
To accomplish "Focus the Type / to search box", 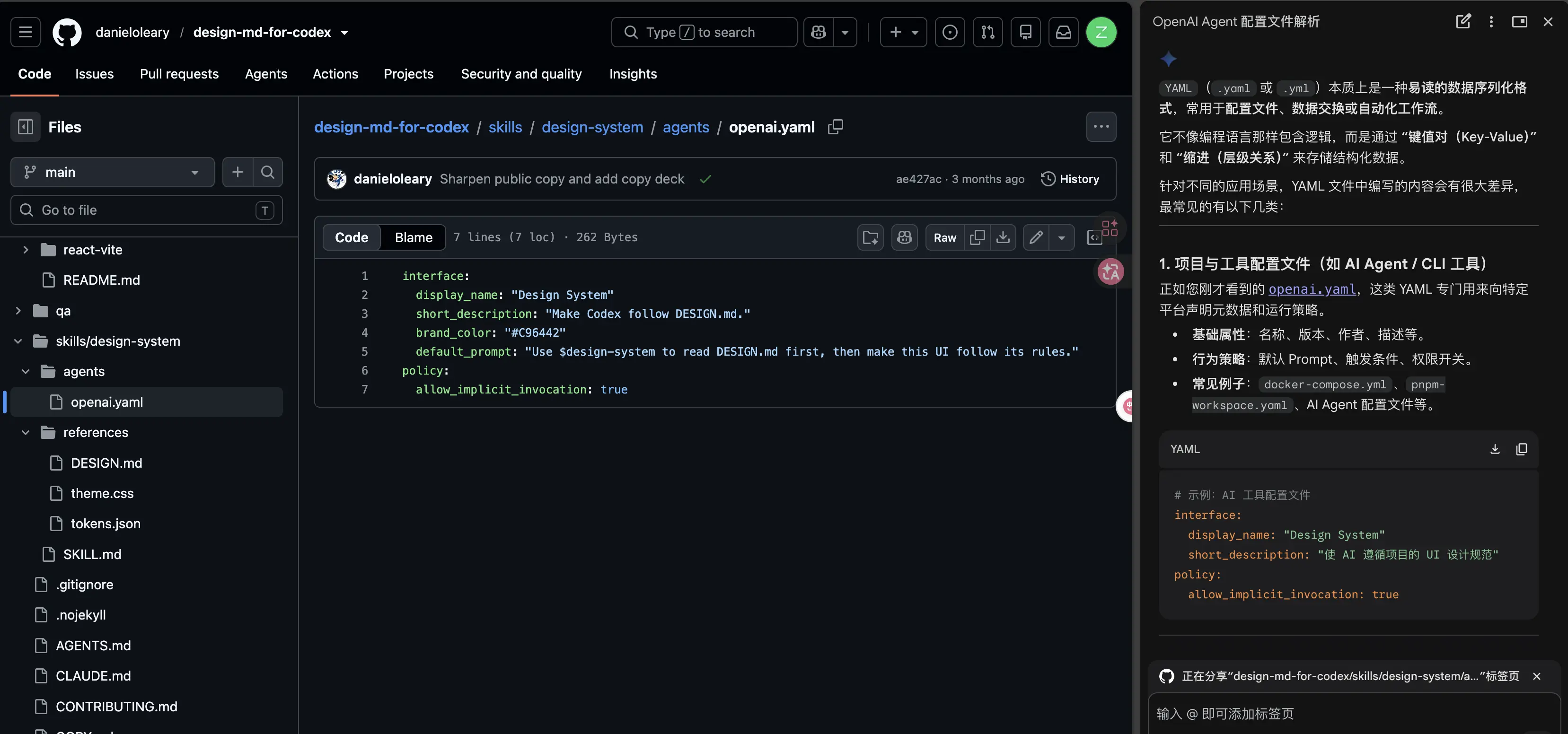I will [x=704, y=32].
